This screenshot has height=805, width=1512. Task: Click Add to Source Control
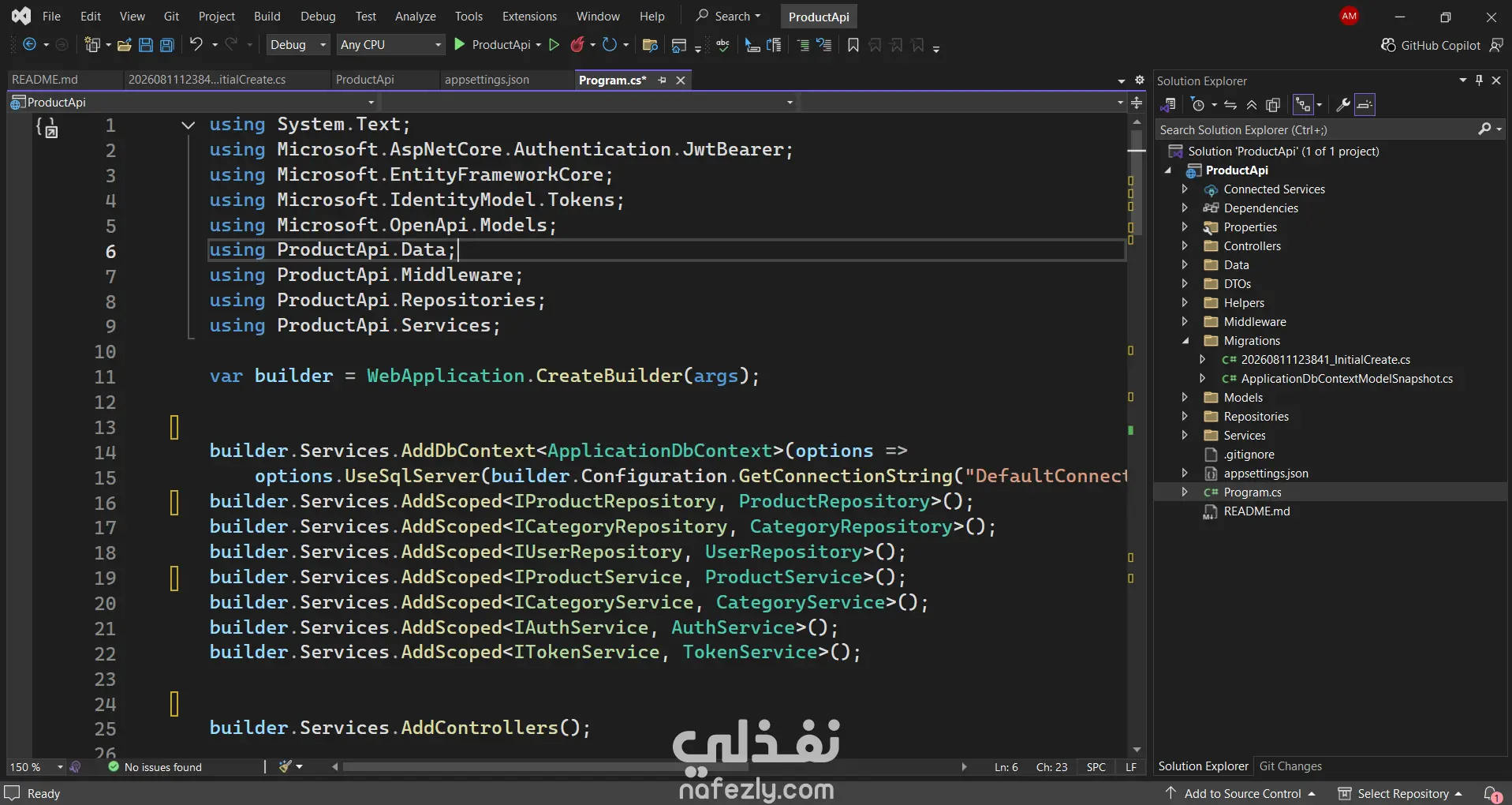[1241, 793]
